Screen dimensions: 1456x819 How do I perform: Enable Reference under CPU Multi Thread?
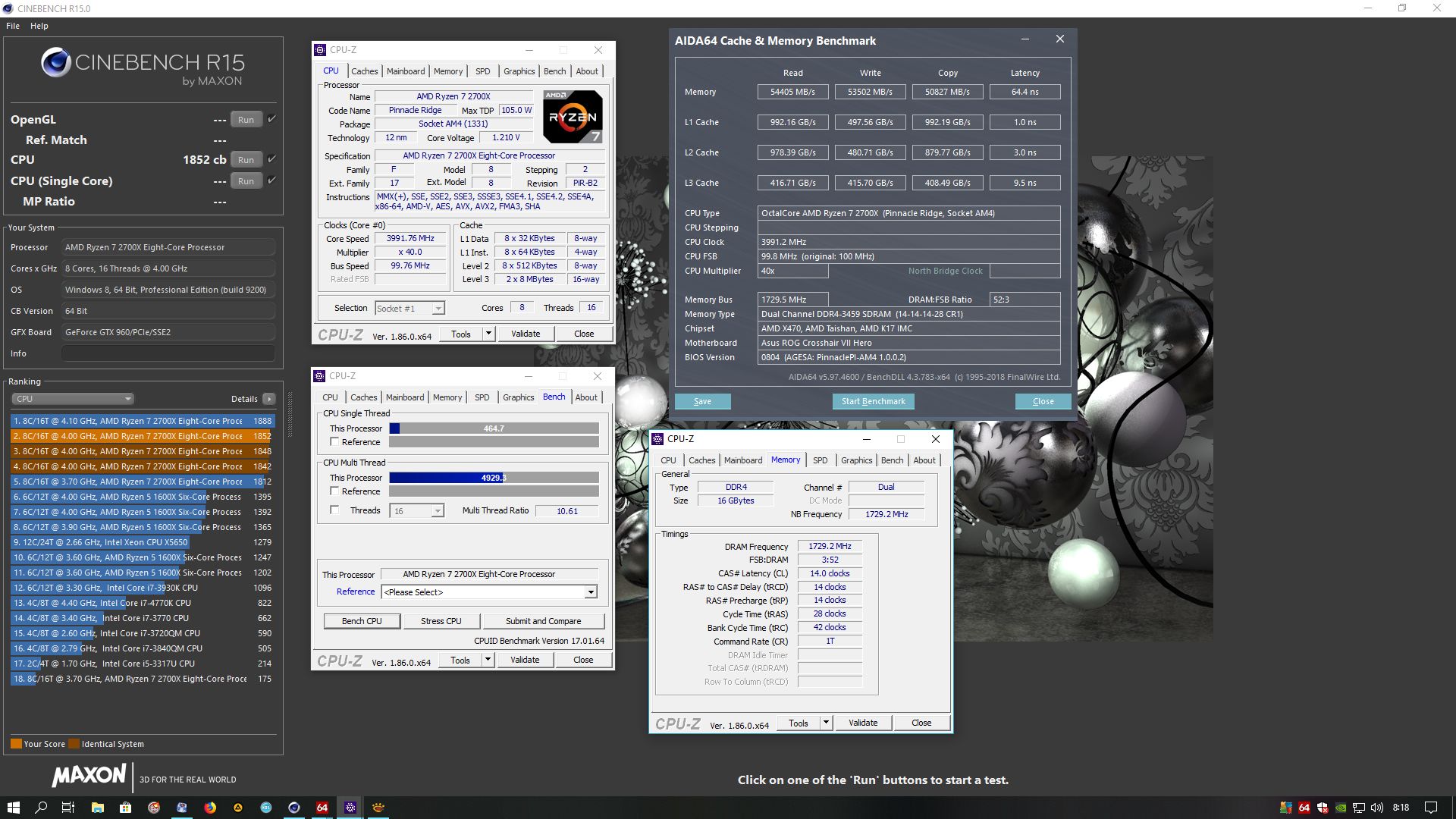click(334, 491)
